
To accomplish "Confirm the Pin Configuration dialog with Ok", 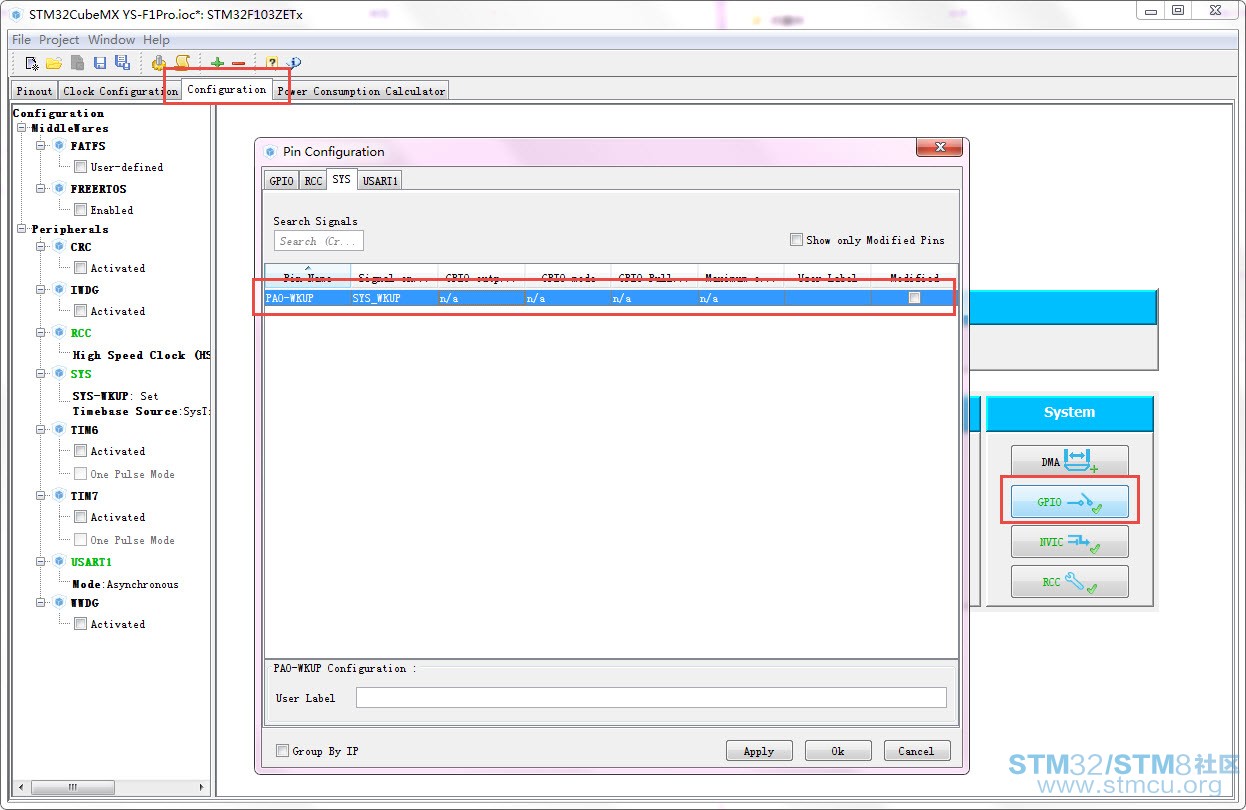I will click(x=838, y=751).
